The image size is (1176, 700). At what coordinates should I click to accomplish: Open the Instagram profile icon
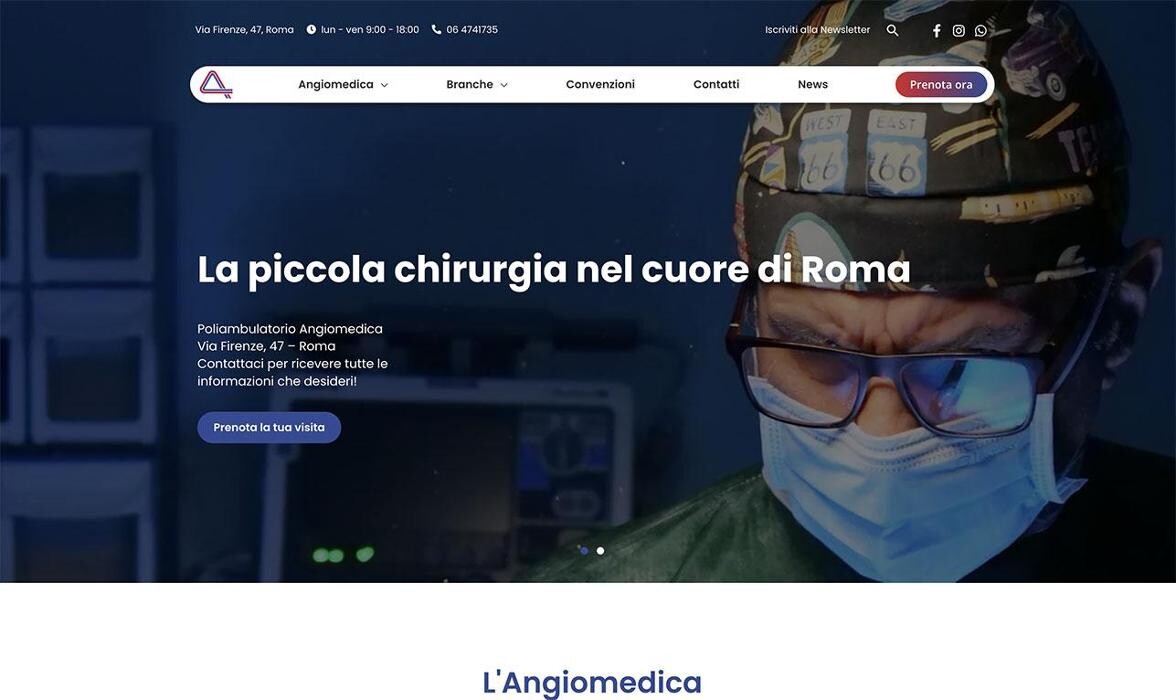click(x=958, y=31)
